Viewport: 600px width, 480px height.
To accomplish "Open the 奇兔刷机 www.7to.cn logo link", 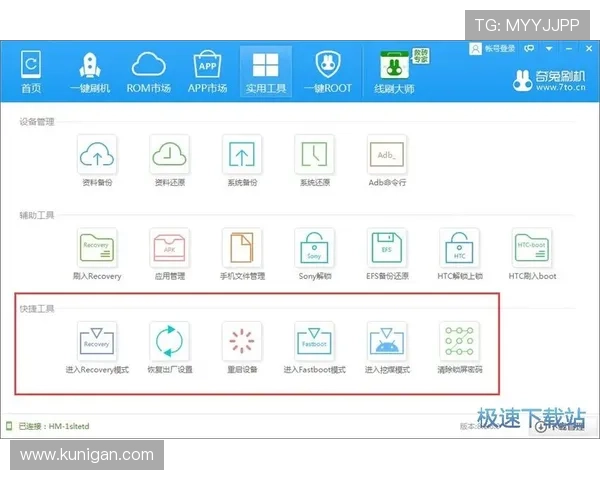I will pyautogui.click(x=549, y=81).
